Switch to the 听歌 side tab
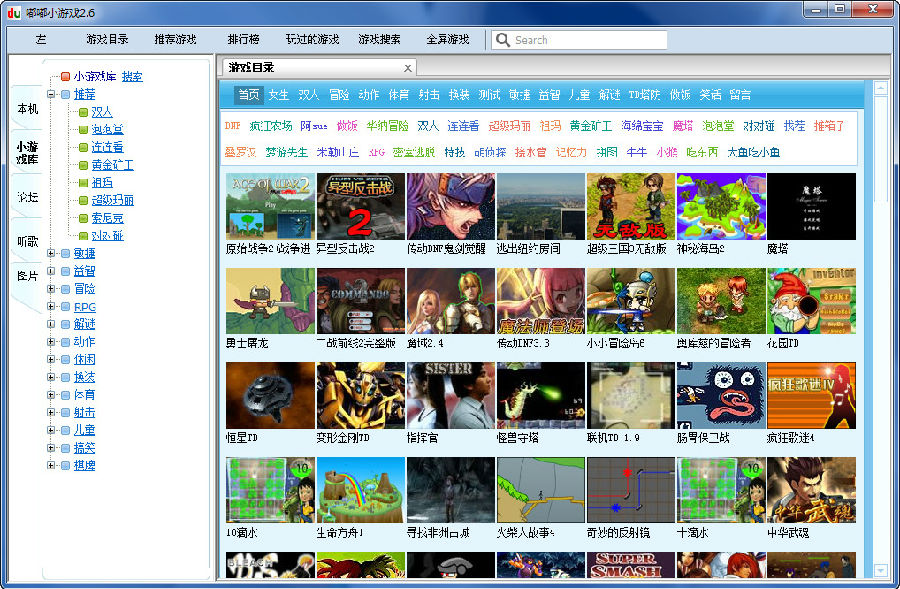900x589 pixels. point(28,241)
